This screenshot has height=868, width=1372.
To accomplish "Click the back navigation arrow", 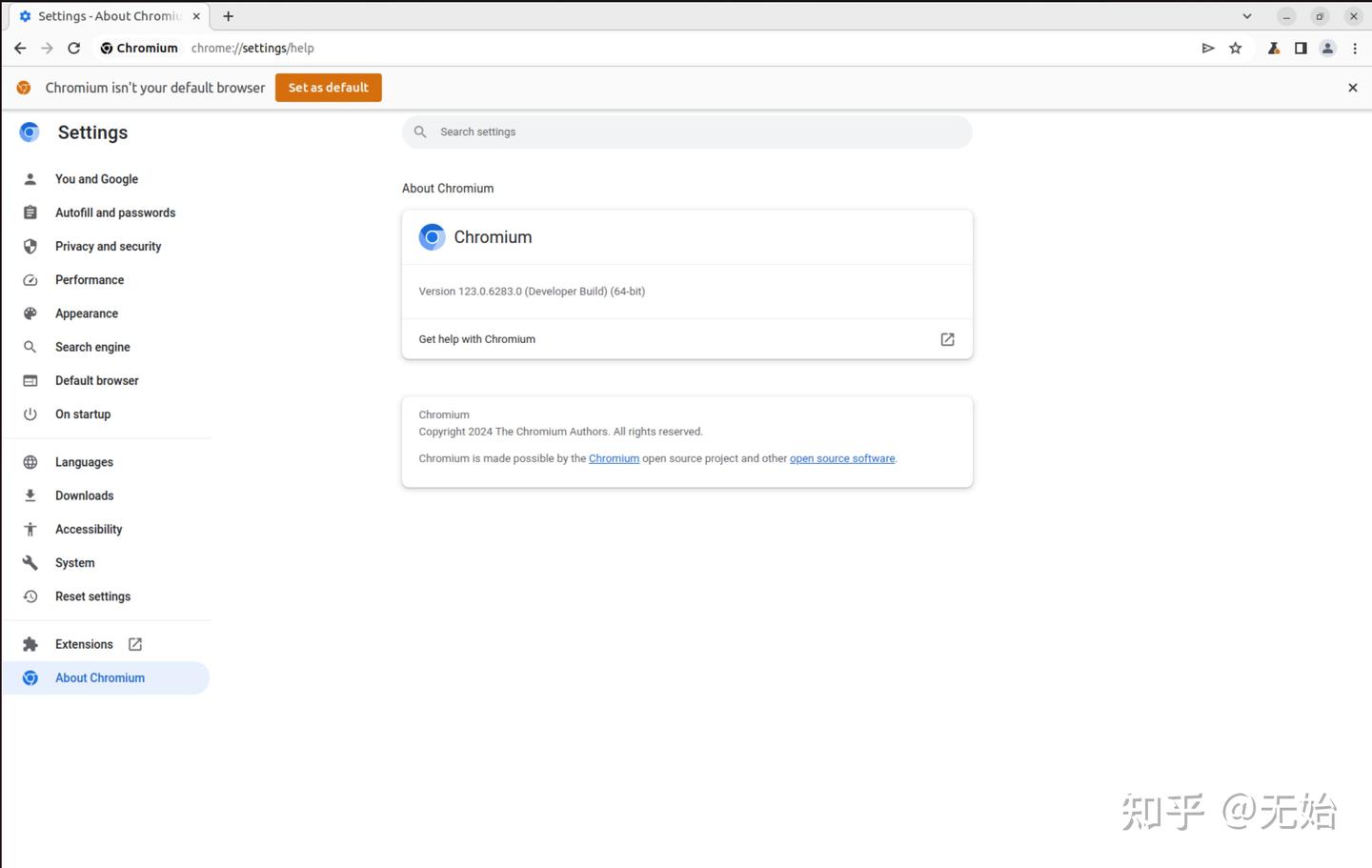I will 20,48.
